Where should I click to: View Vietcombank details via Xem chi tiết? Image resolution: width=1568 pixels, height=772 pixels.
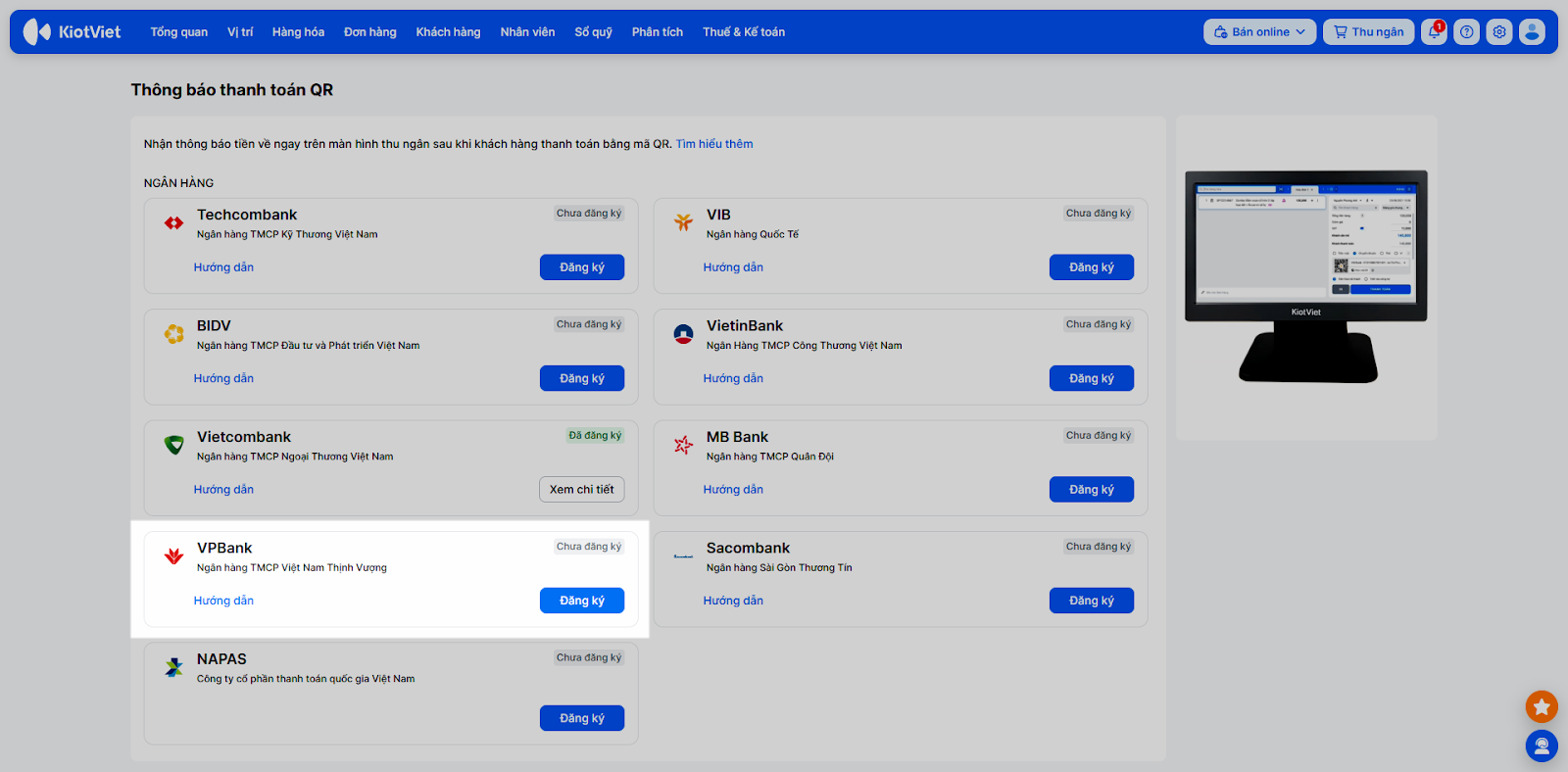[581, 490]
